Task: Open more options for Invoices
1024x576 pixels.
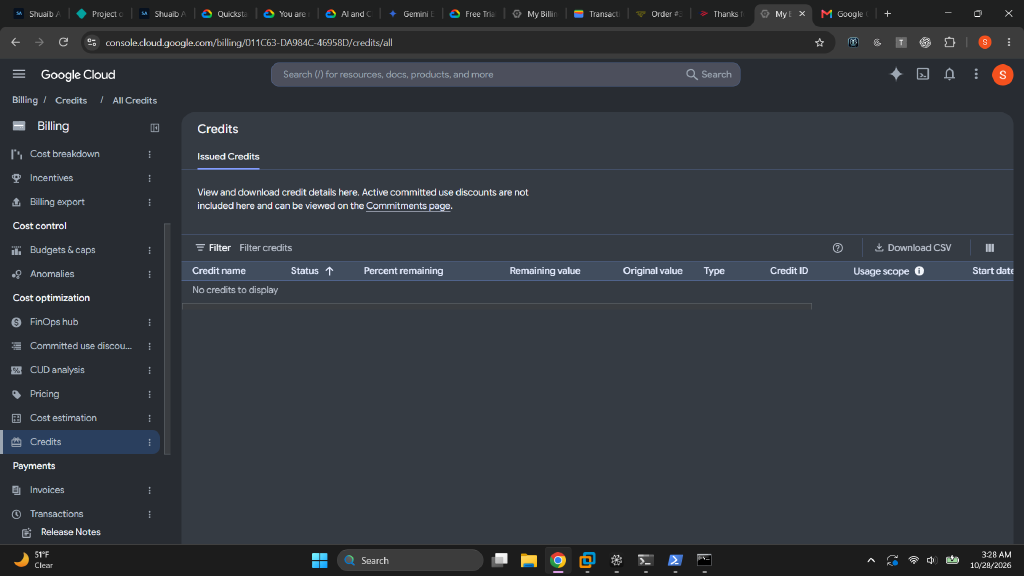Action: pyautogui.click(x=150, y=490)
